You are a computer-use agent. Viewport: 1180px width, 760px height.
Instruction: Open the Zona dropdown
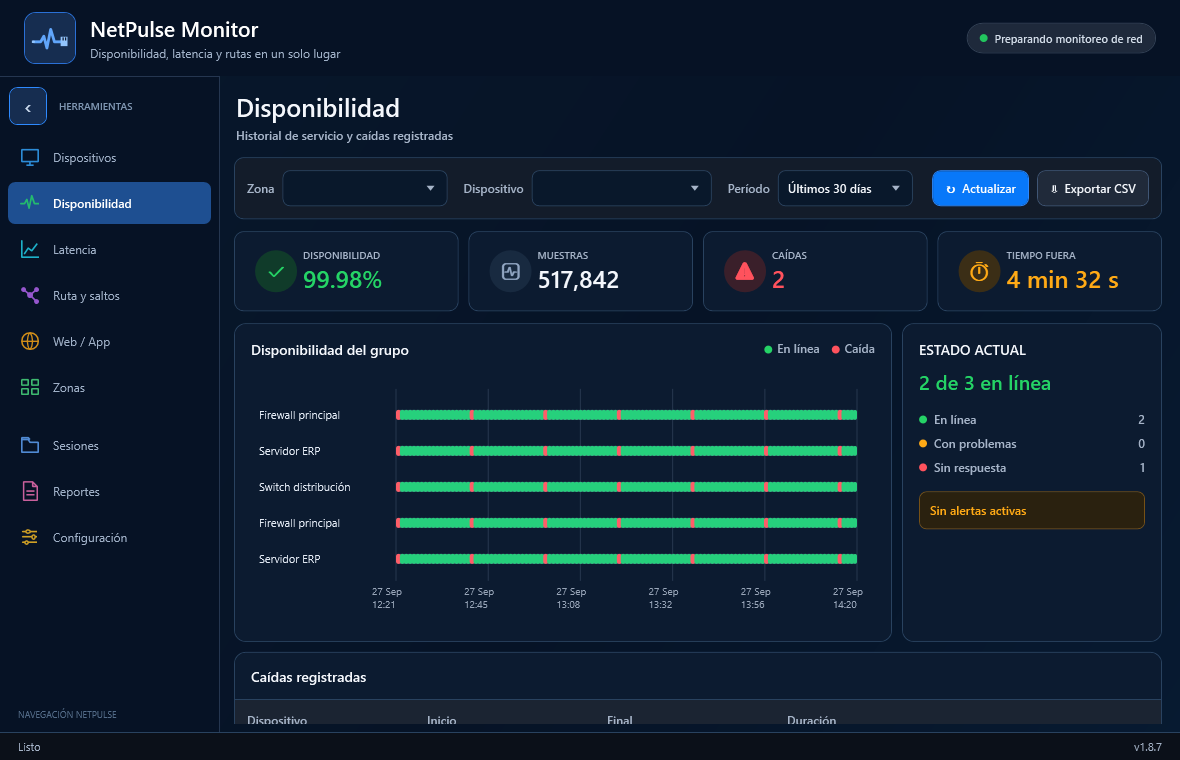click(x=365, y=188)
